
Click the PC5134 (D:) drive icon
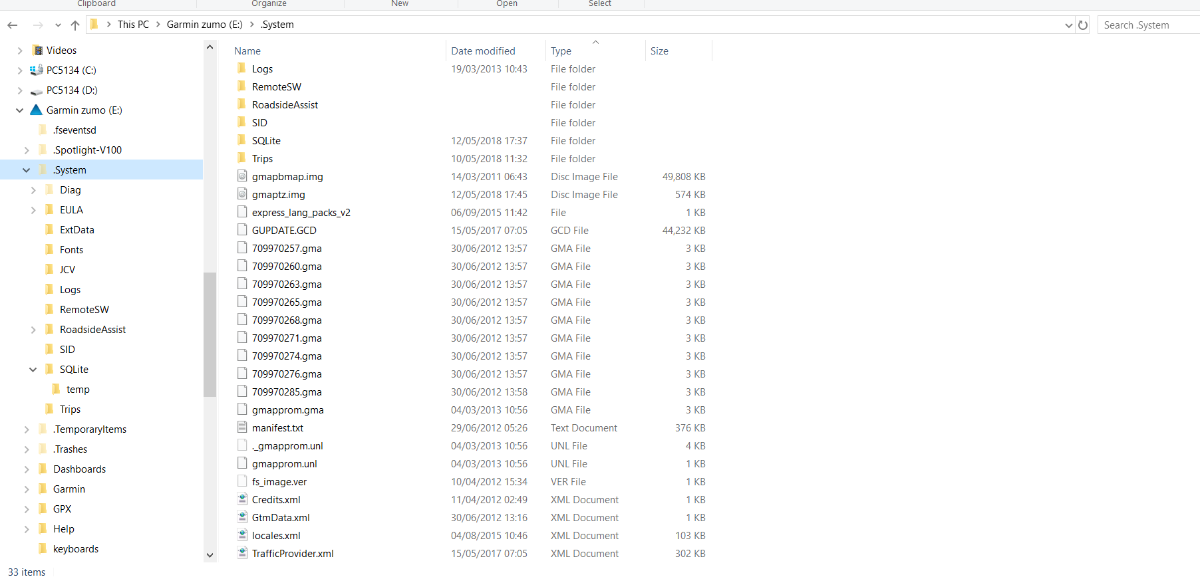(x=37, y=90)
